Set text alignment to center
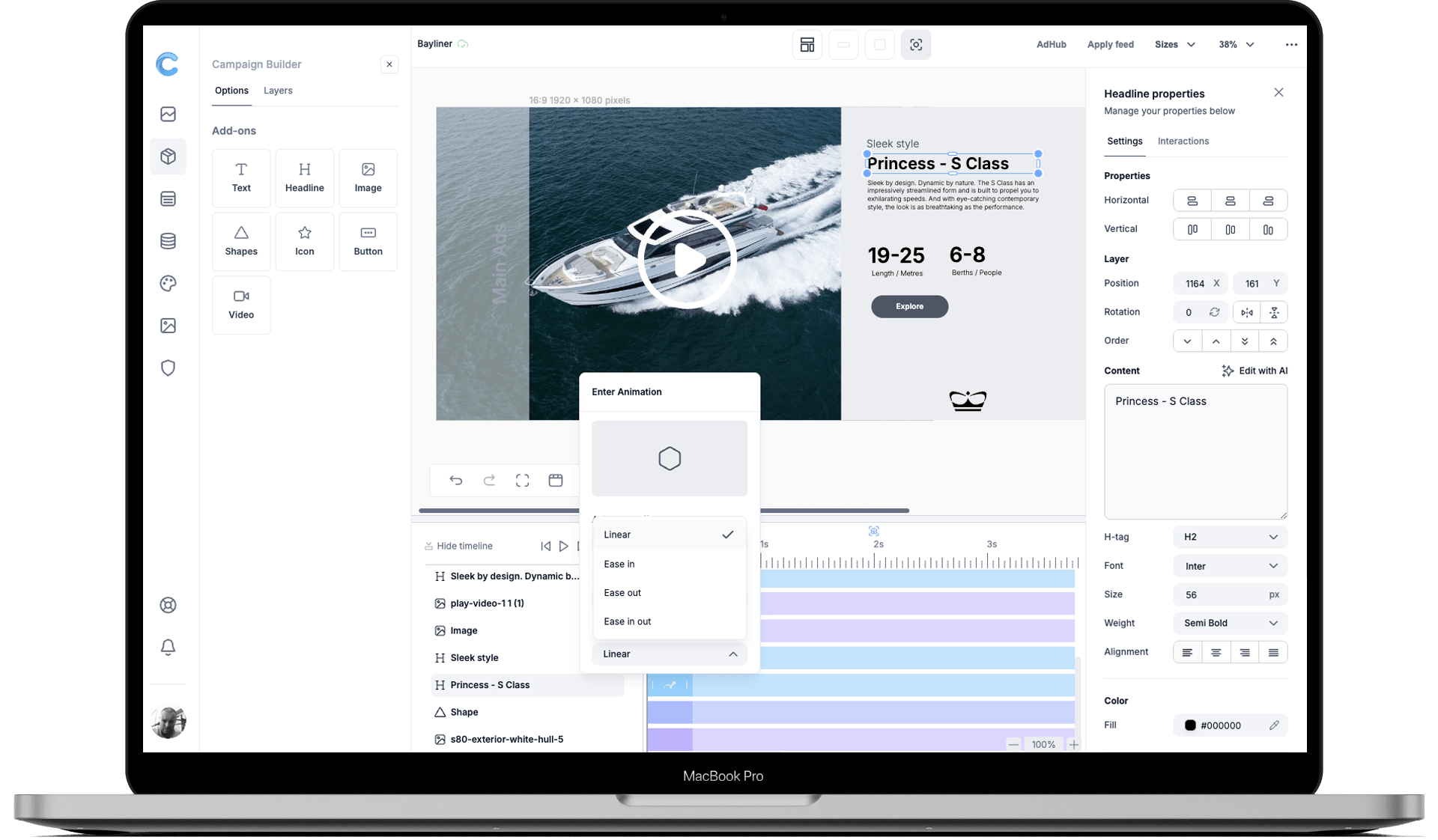The height and width of the screenshot is (840, 1438). click(1216, 653)
